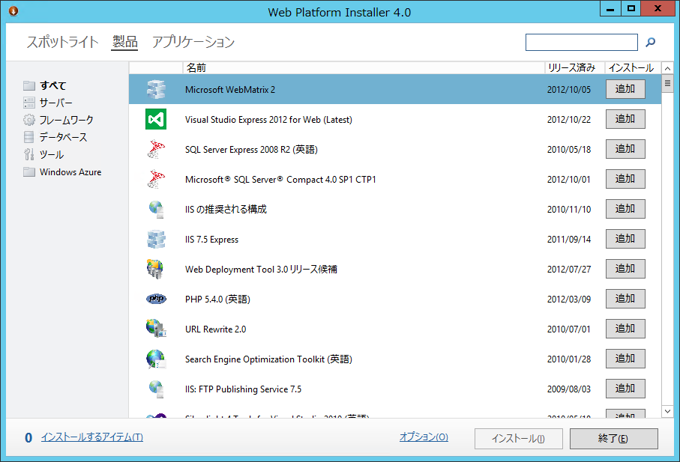Add Microsoft WebMatrix 2 with 追加

(x=625, y=89)
